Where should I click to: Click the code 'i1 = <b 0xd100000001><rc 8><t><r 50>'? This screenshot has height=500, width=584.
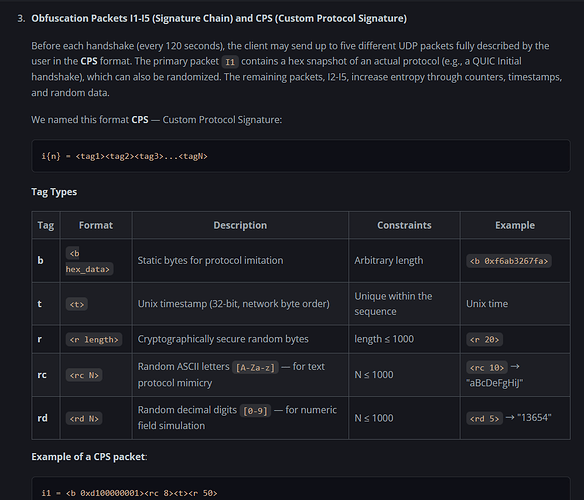coord(129,493)
